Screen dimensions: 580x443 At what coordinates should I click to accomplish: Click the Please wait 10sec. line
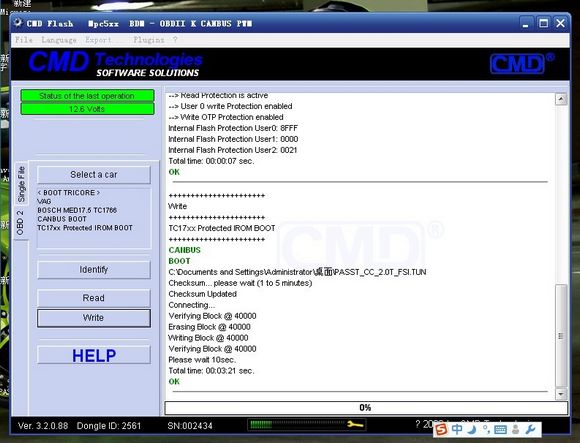click(x=202, y=360)
